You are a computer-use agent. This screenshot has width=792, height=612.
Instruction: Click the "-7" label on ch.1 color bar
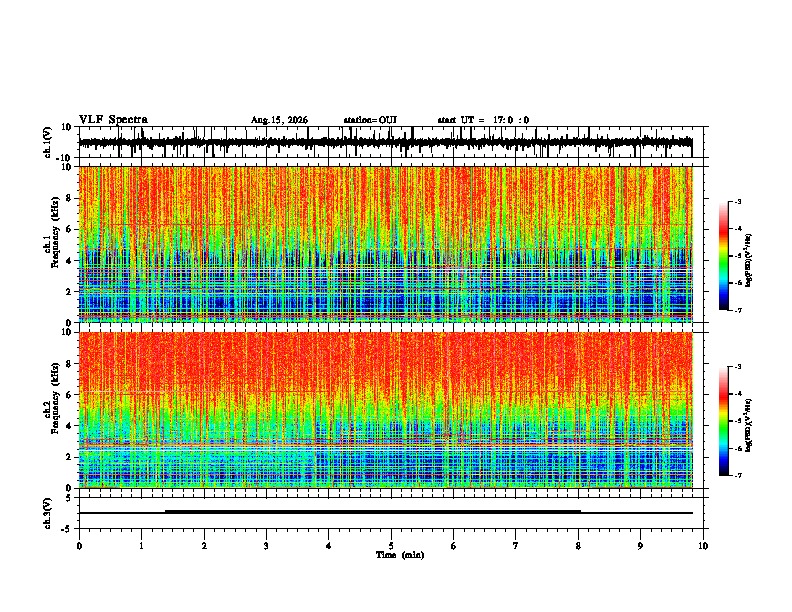tap(738, 310)
